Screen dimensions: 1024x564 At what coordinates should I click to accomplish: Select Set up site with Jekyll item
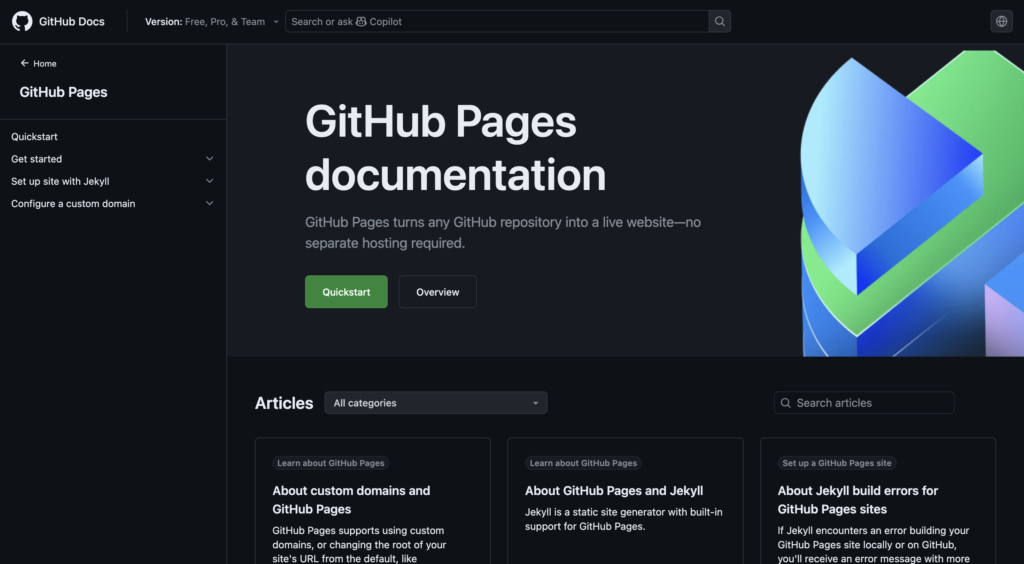pos(60,181)
